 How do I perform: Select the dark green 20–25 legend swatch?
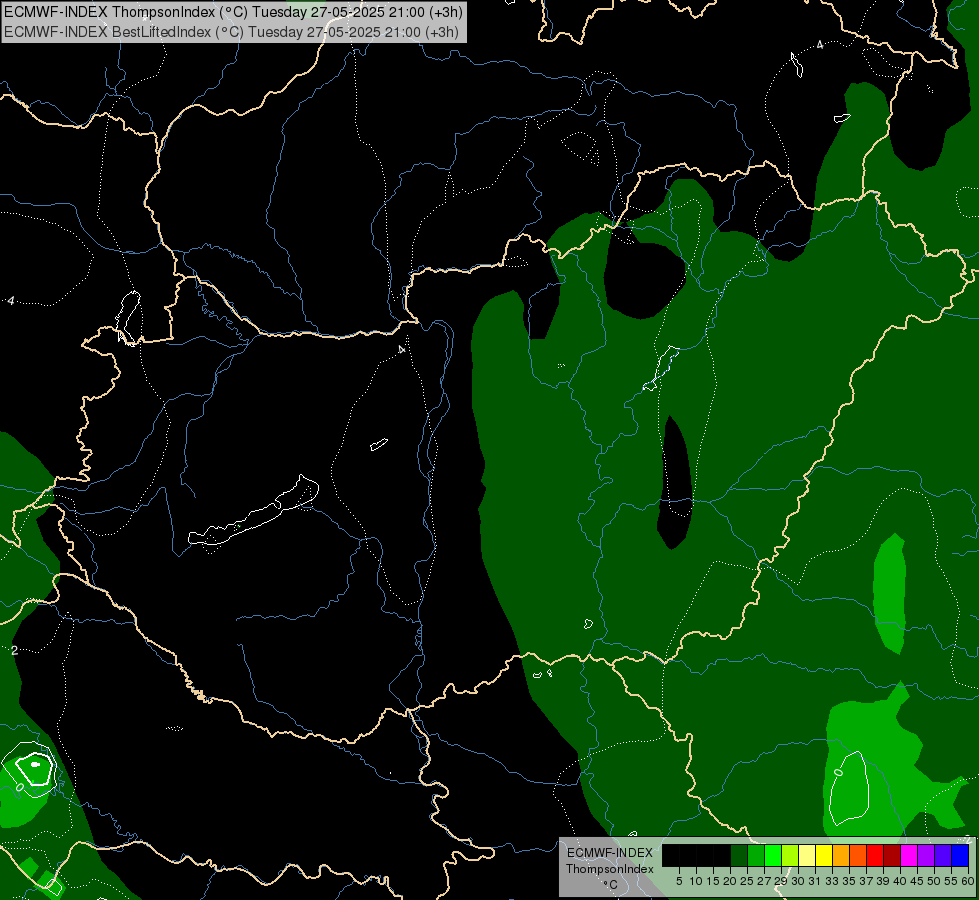739,855
